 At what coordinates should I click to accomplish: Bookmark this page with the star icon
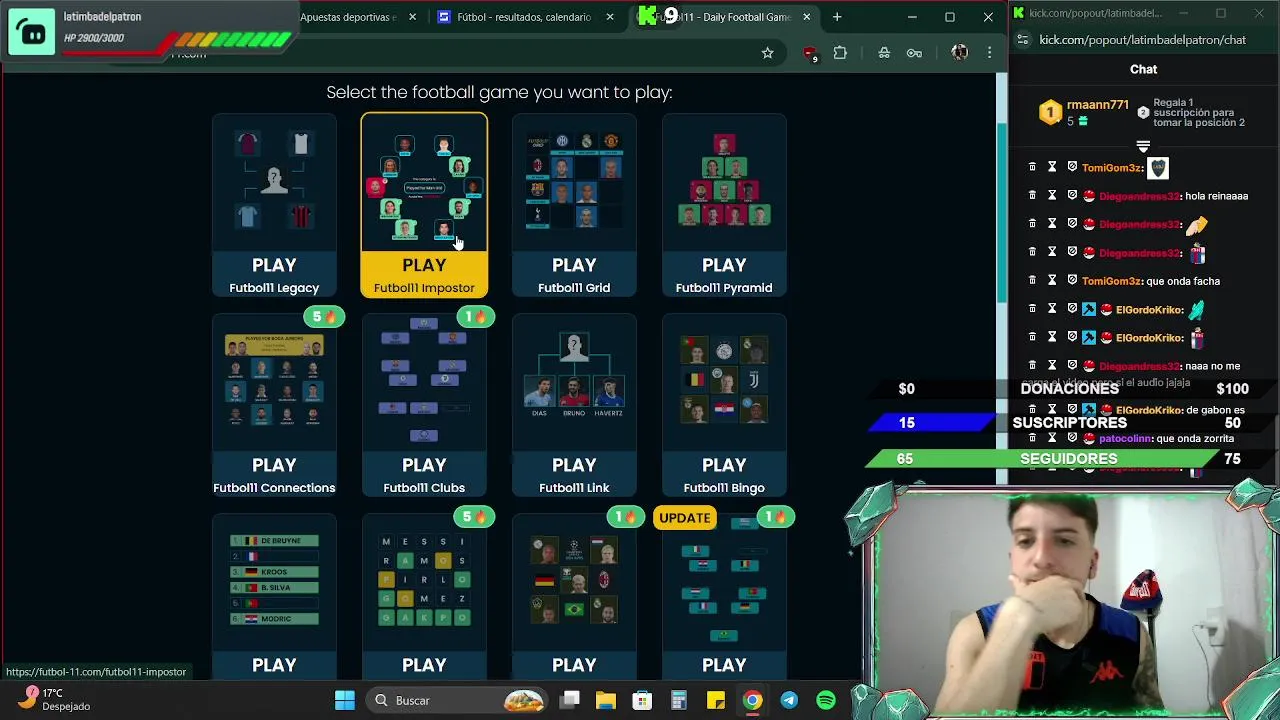point(767,53)
